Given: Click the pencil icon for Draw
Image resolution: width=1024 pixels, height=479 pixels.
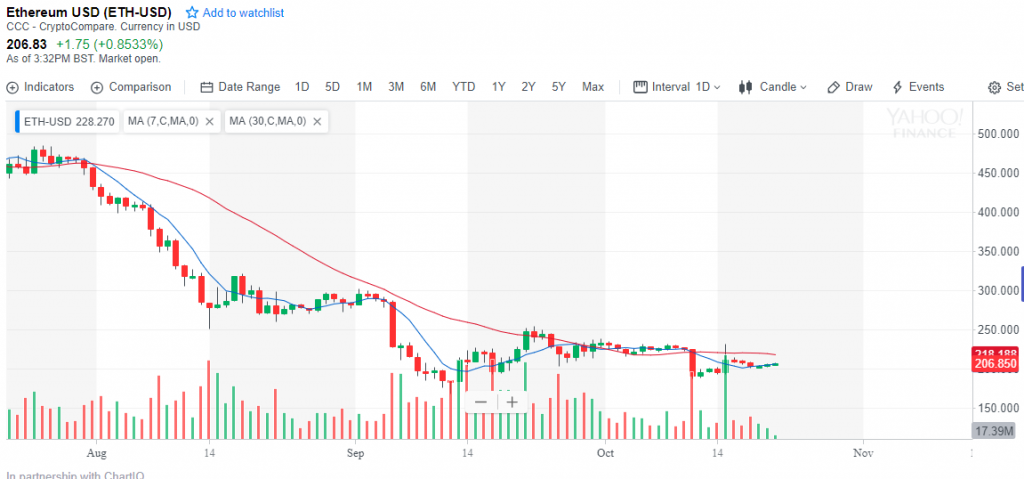Looking at the screenshot, I should 833,88.
